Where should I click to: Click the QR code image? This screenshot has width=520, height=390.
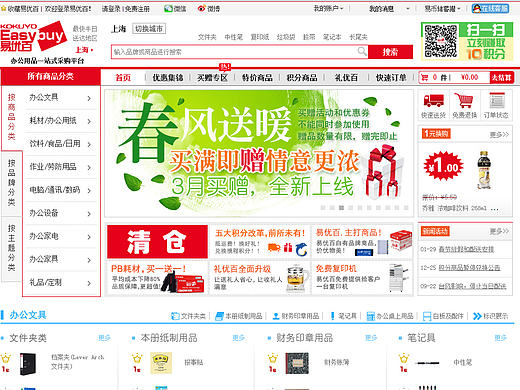point(440,41)
